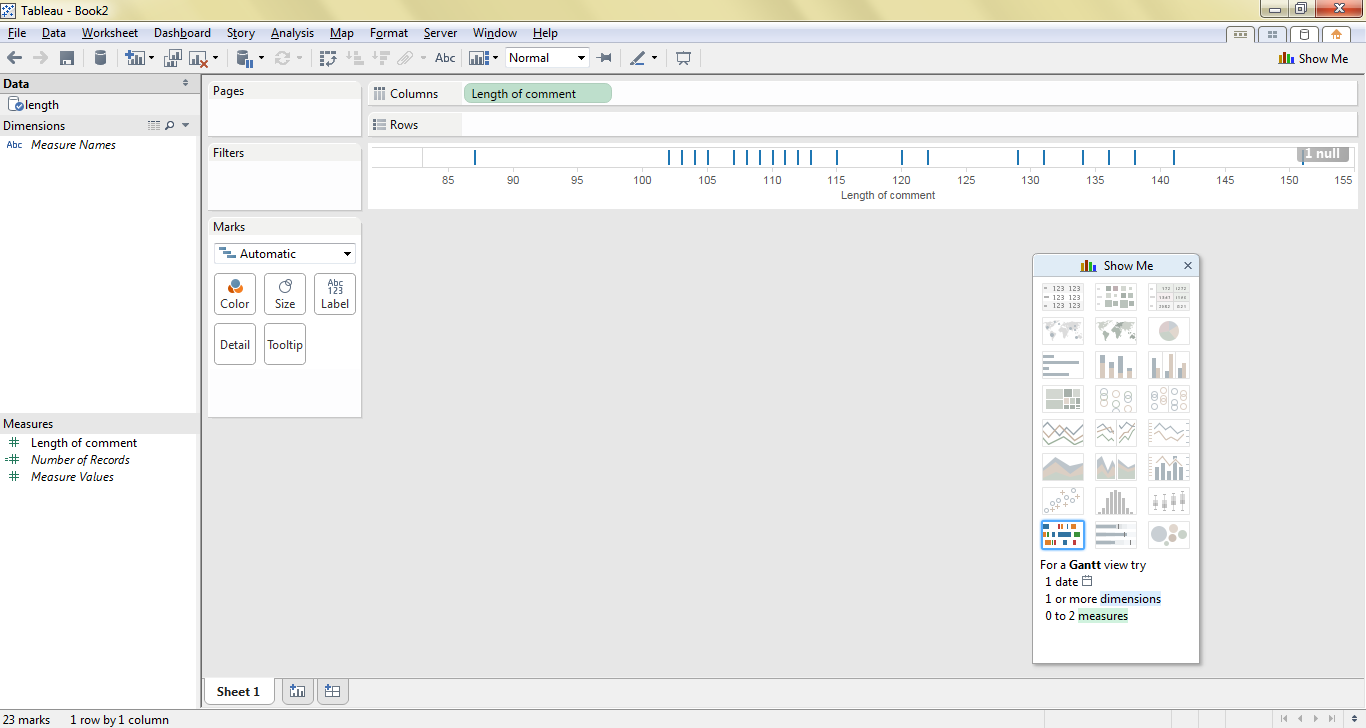Click the Save icon in toolbar
1366x728 pixels.
67,58
